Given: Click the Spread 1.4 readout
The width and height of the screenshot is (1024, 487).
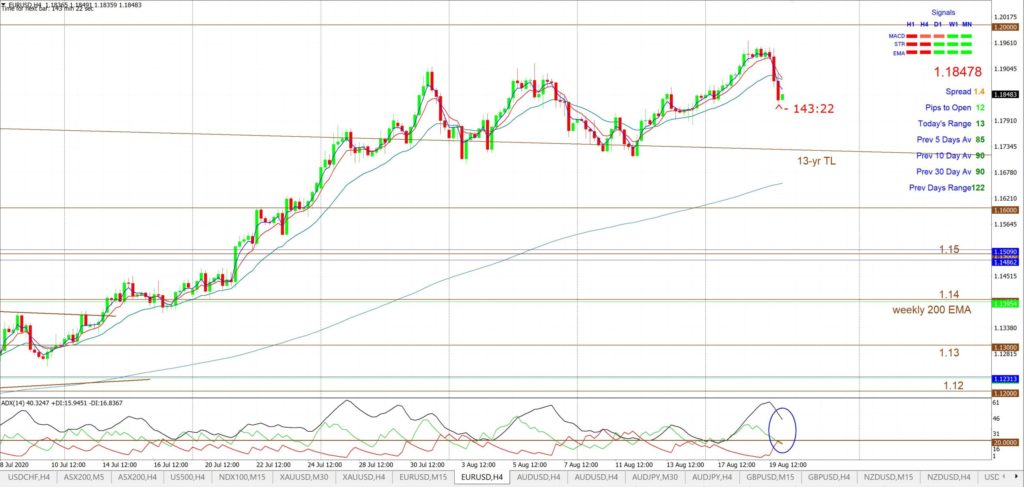Looking at the screenshot, I should click(x=964, y=92).
